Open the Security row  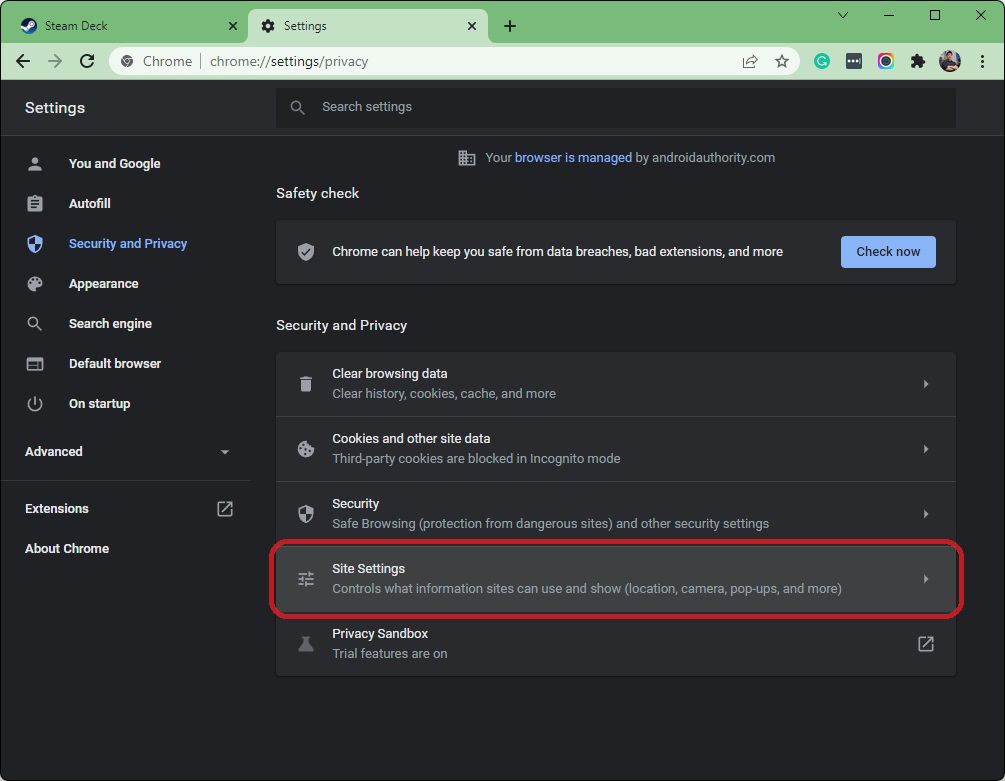point(615,514)
